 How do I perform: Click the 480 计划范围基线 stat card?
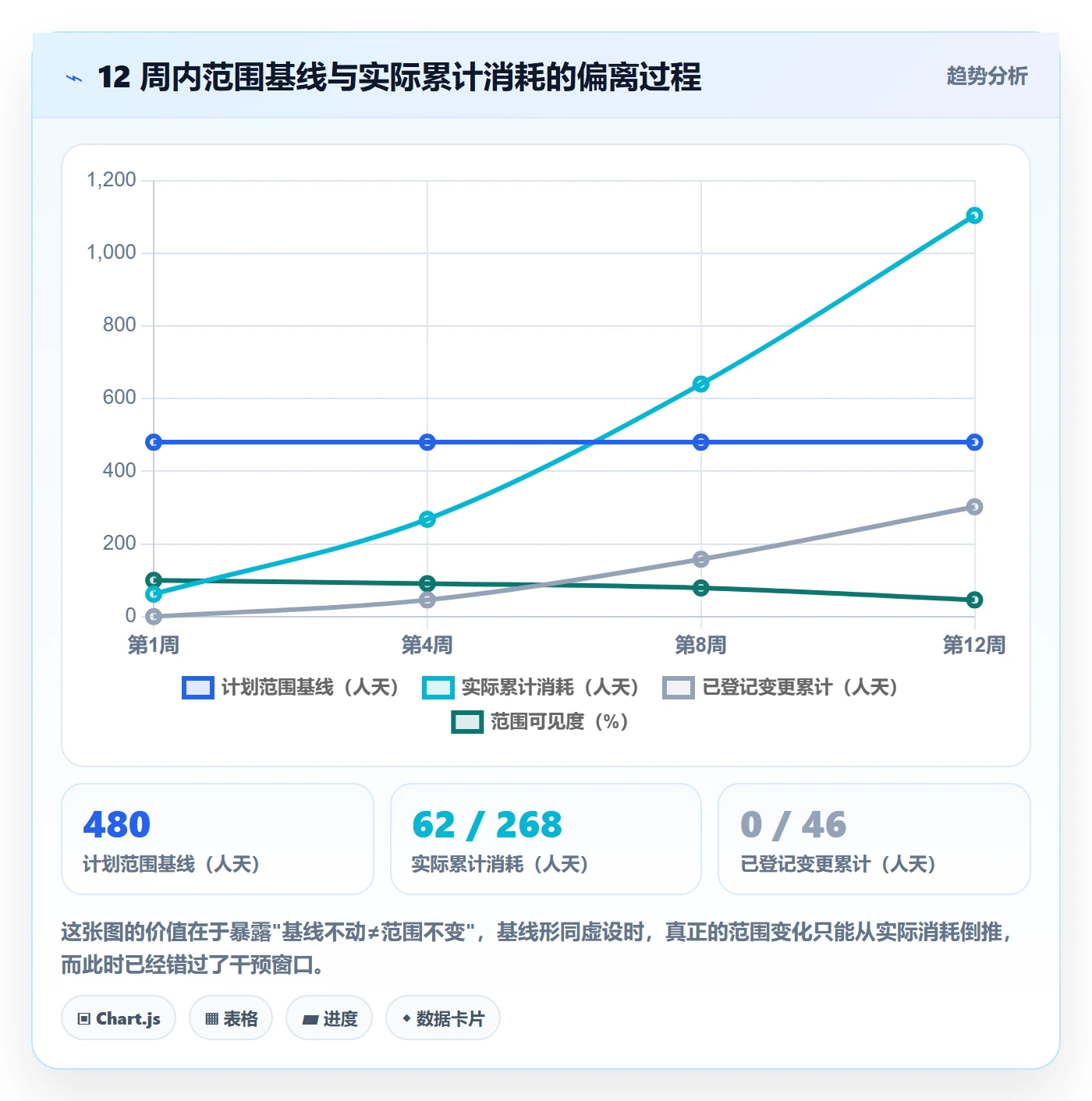pos(218,839)
